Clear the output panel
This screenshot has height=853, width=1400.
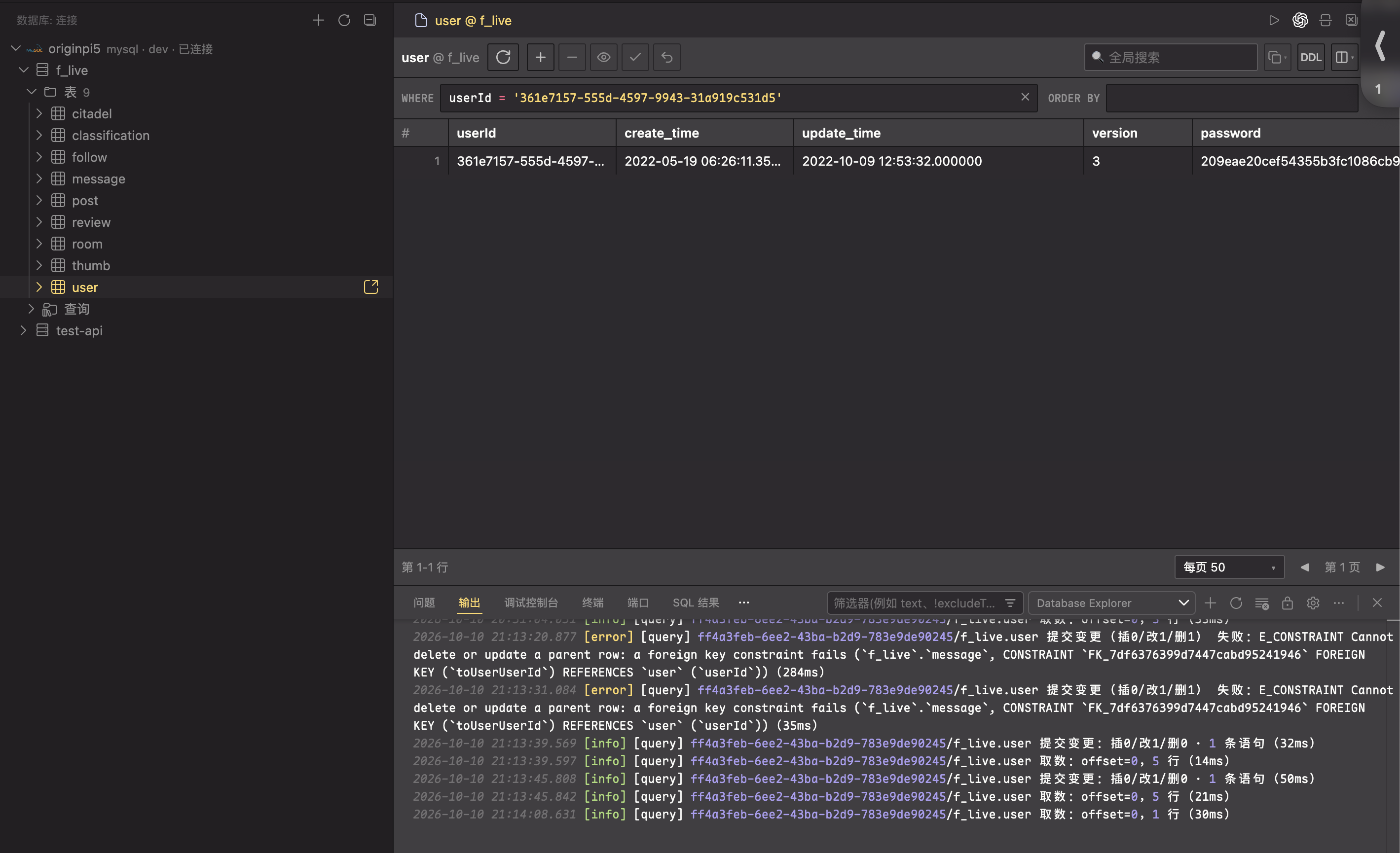coord(1261,603)
